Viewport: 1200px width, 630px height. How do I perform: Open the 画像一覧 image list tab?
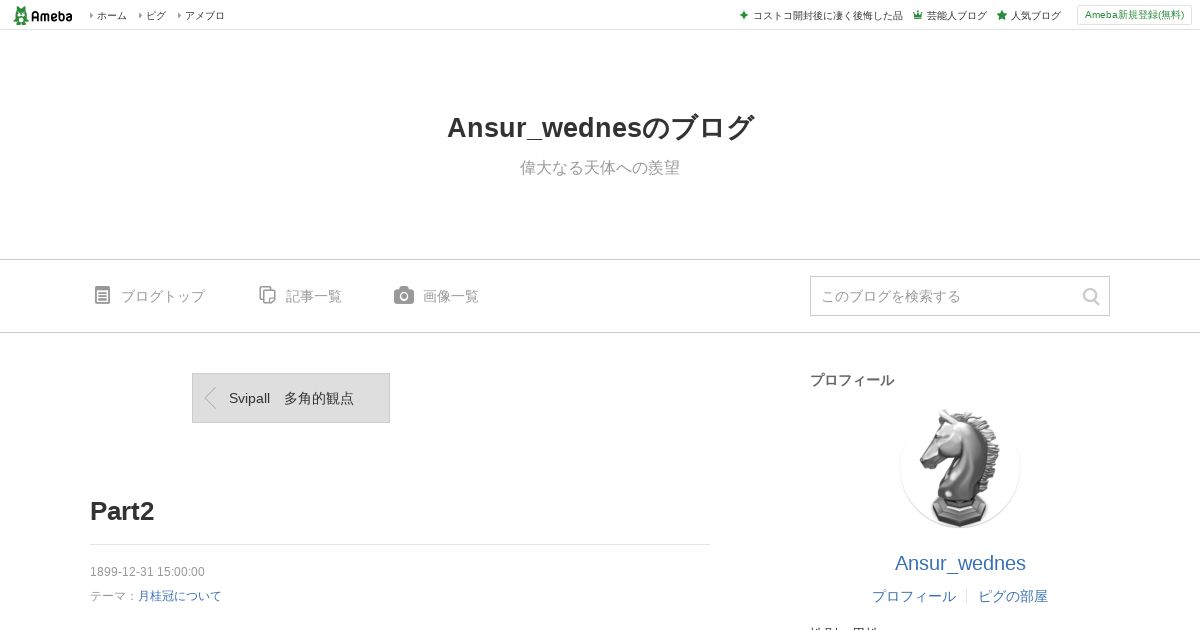(451, 296)
